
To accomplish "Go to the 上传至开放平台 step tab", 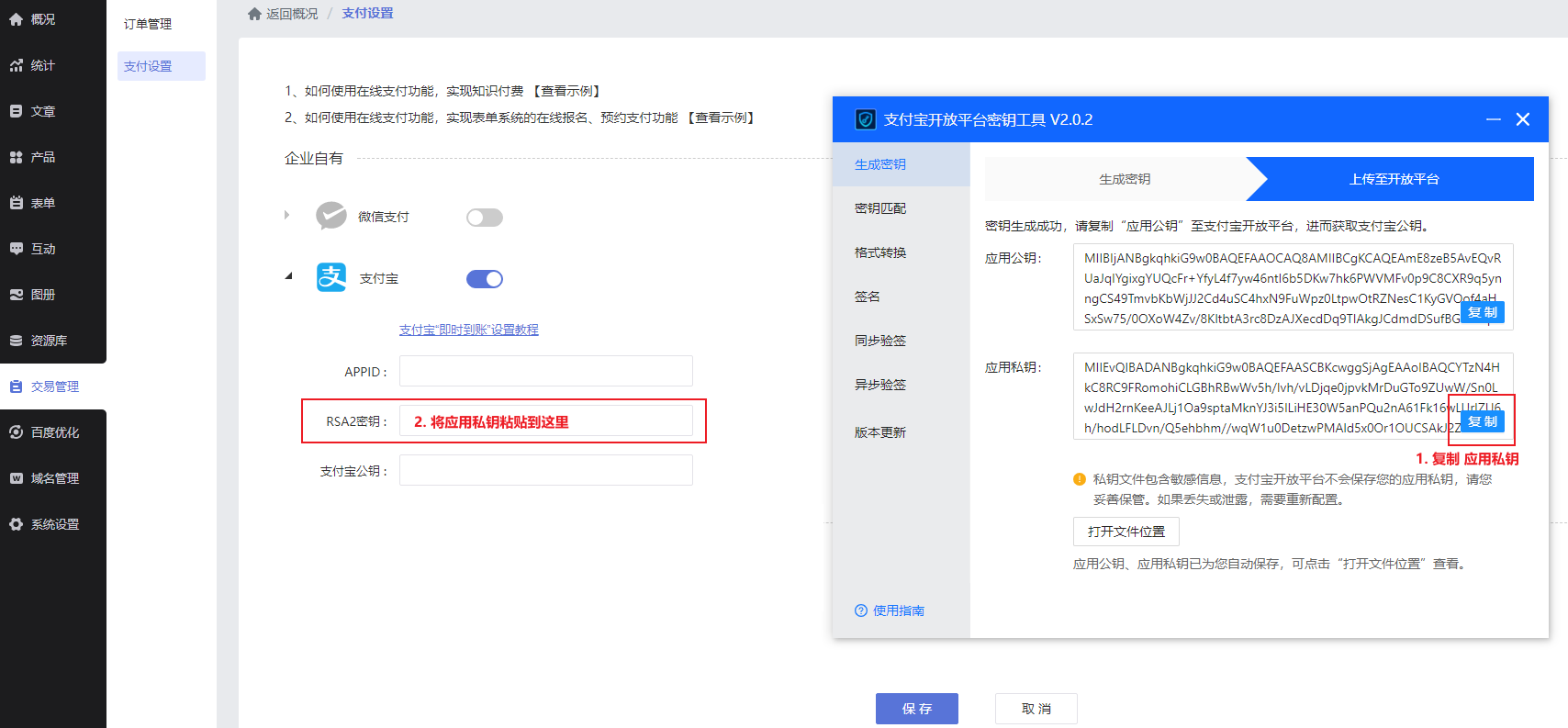I will click(x=1394, y=179).
